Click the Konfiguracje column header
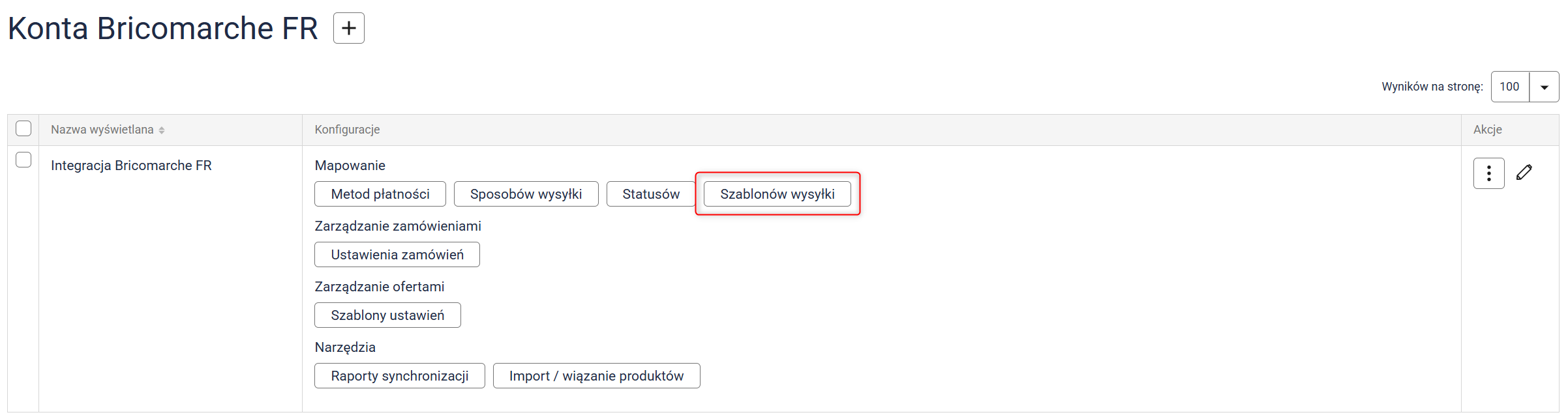Image resolution: width=1568 pixels, height=419 pixels. (347, 130)
